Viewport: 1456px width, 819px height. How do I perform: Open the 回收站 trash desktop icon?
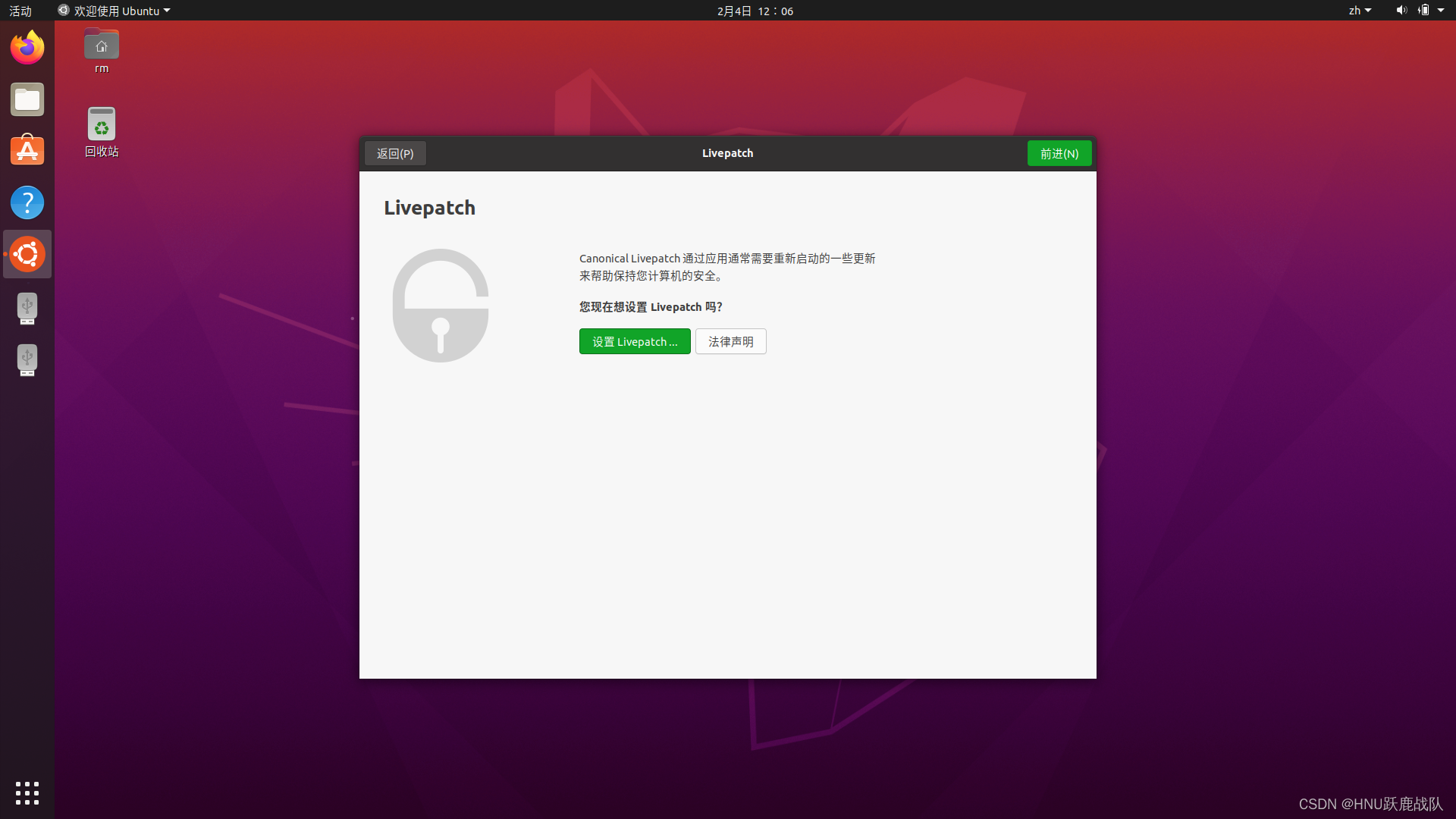102,125
